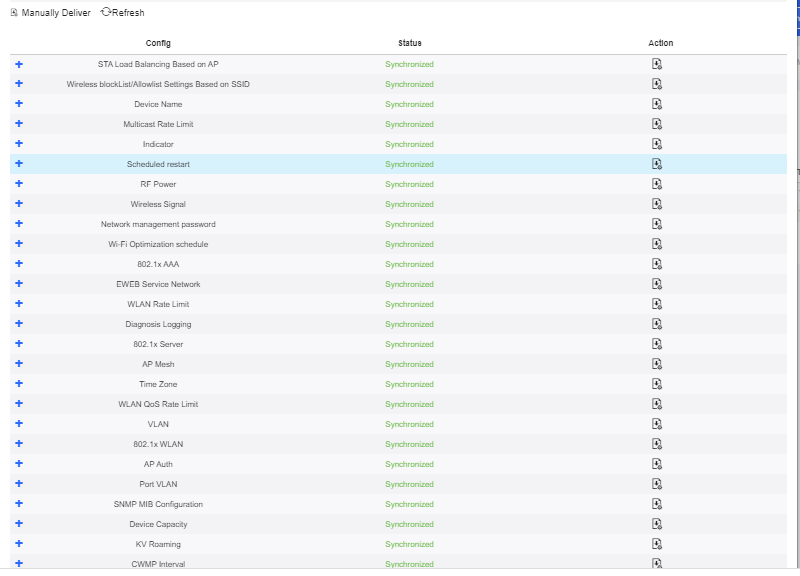Click deliver icon for SNMP MIB Configuration row
The height and width of the screenshot is (576, 800).
(x=657, y=504)
